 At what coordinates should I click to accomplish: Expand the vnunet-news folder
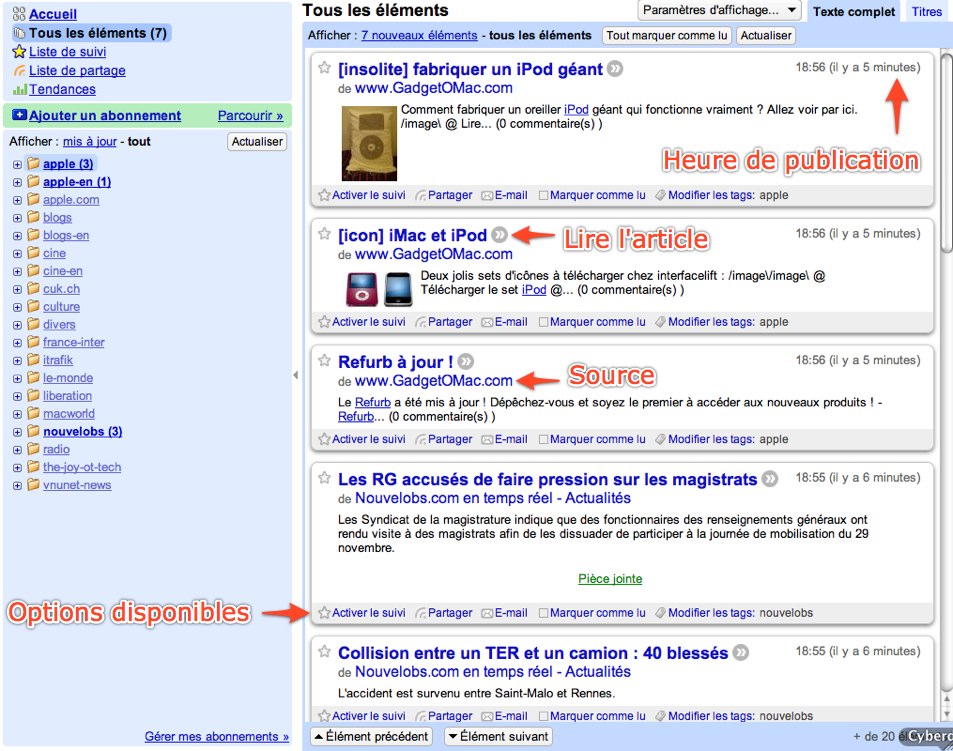tap(17, 486)
